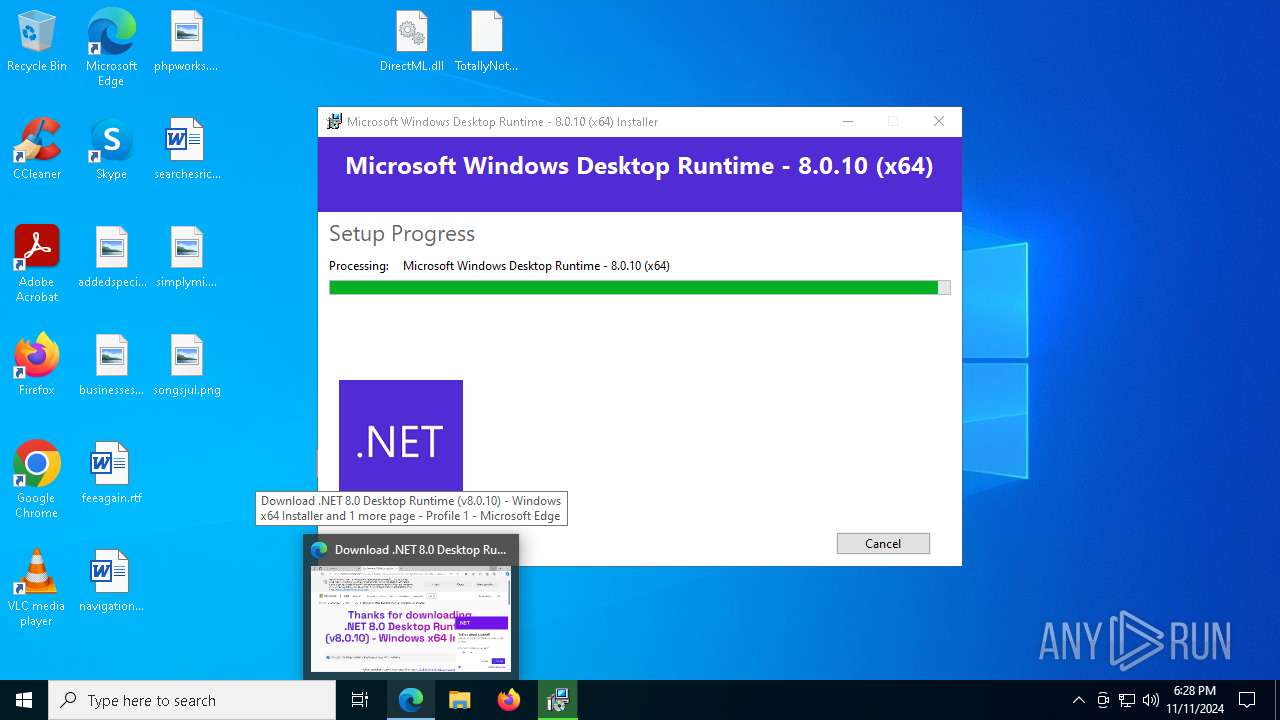Click Microsoft Edge taskbar icon
Viewport: 1280px width, 720px height.
(x=411, y=700)
